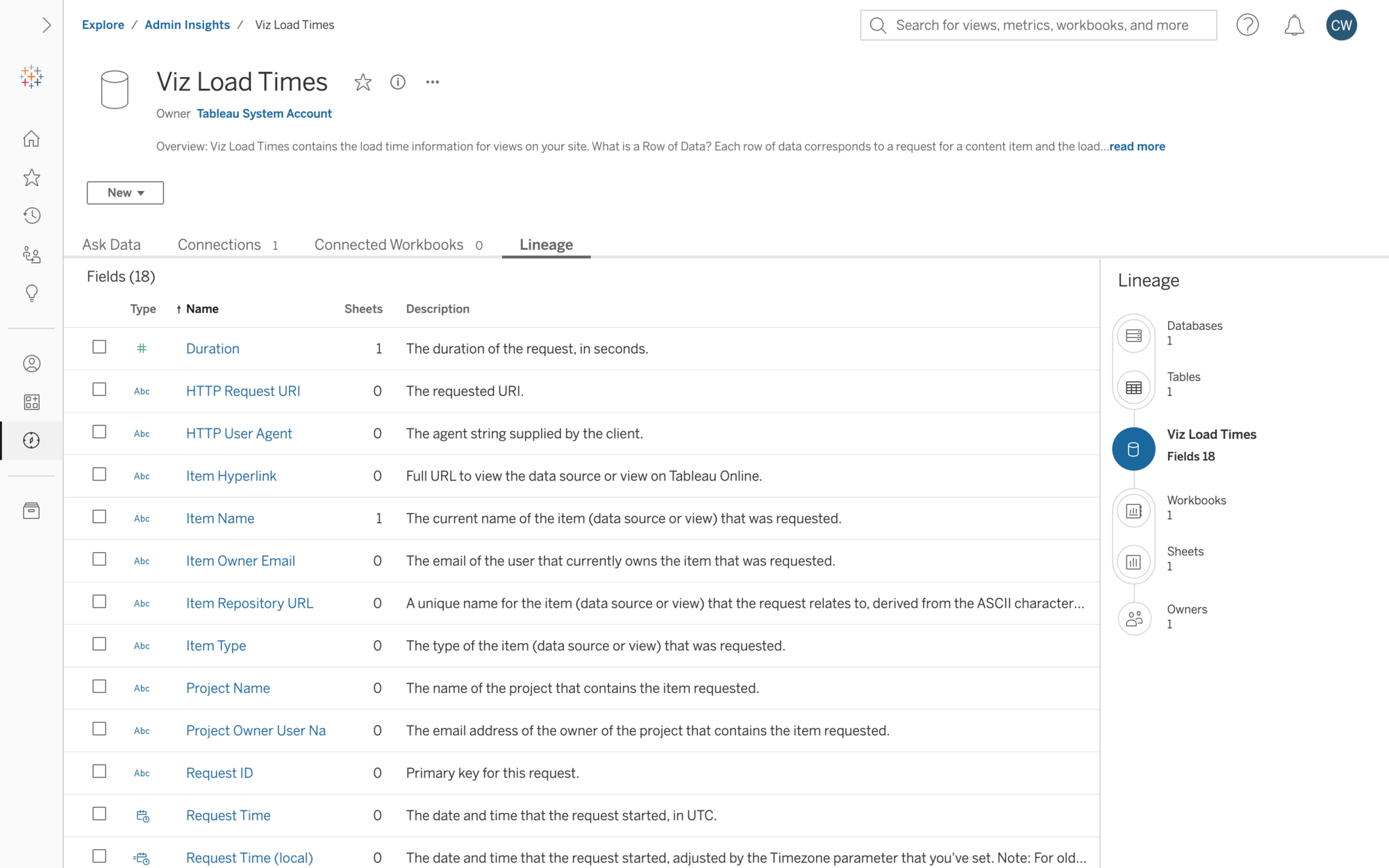Select Owners lineage icon

tap(1133, 618)
